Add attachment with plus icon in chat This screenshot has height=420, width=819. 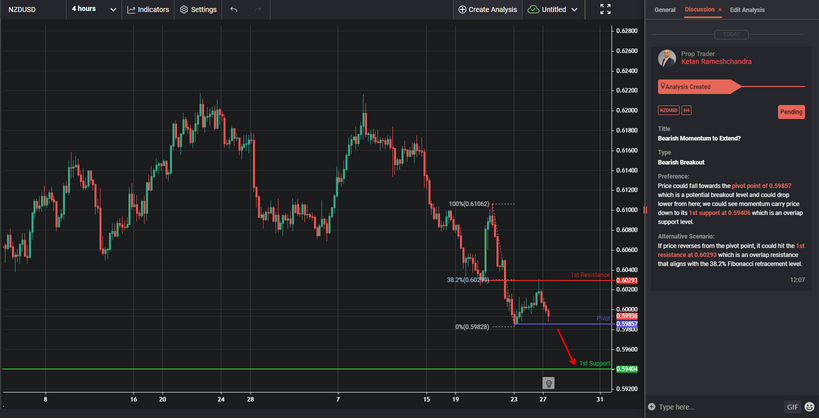(x=651, y=407)
